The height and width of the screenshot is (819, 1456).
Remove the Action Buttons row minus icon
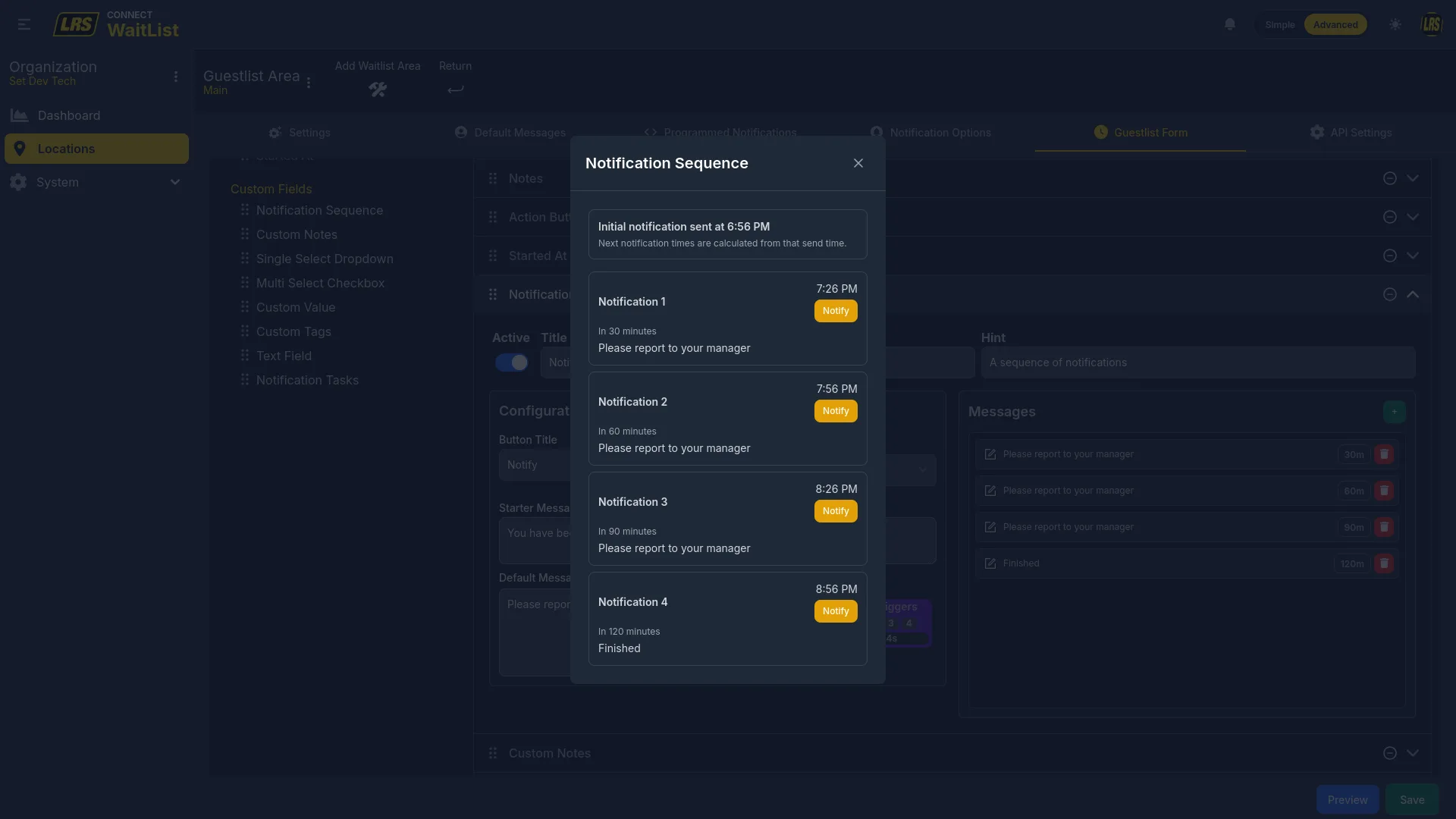[x=1390, y=217]
